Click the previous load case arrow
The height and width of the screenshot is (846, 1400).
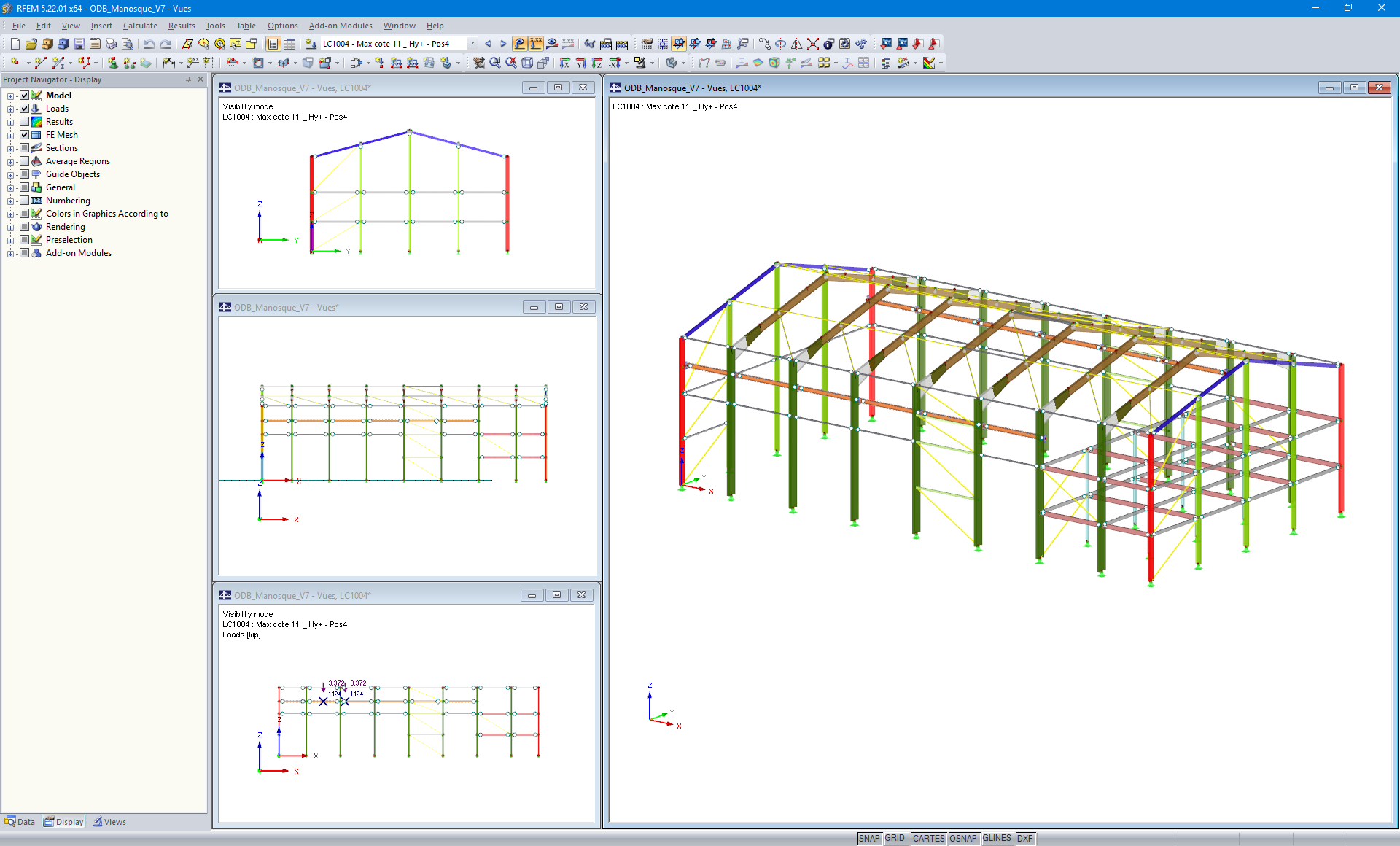[x=488, y=44]
